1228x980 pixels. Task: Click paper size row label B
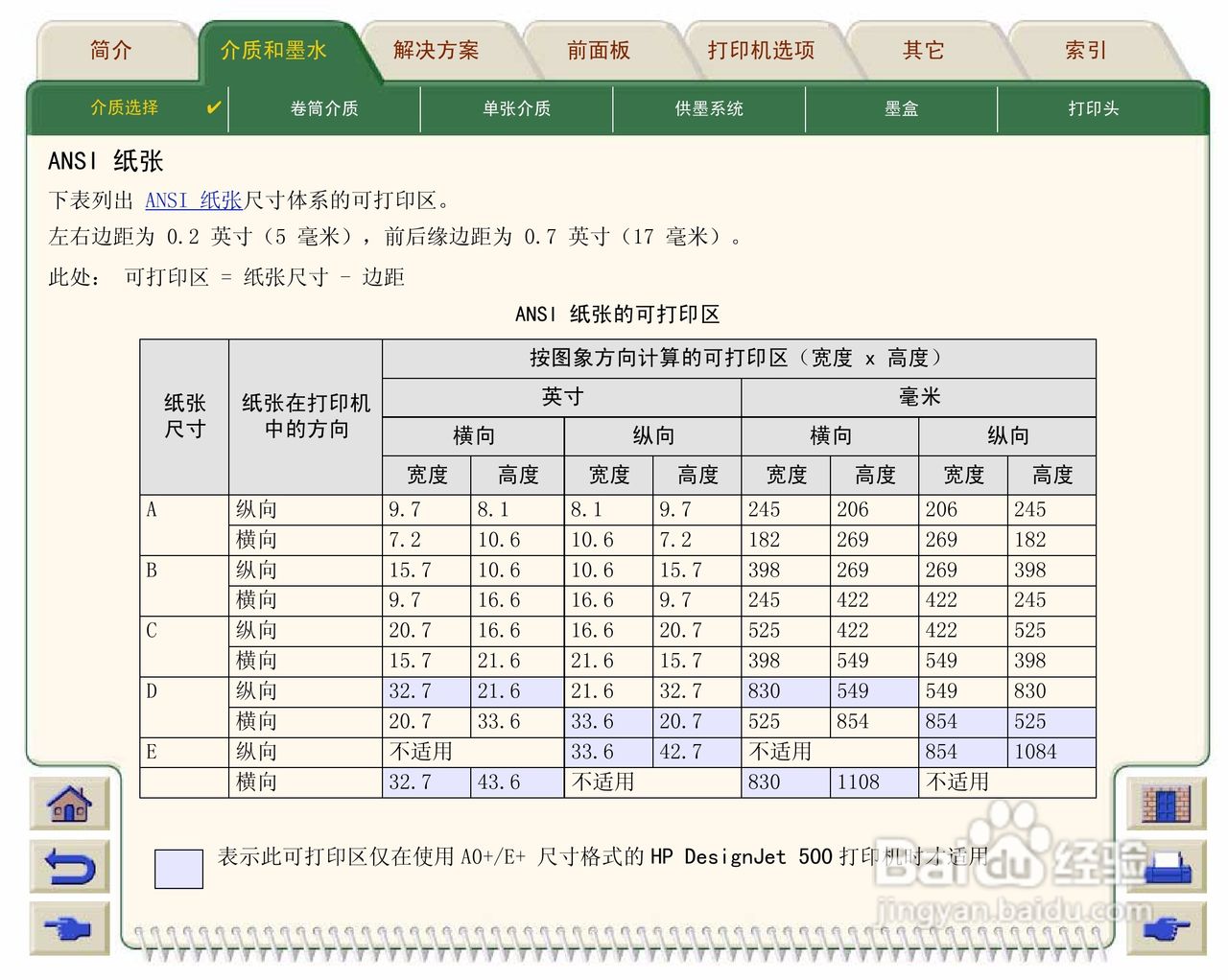pos(152,570)
